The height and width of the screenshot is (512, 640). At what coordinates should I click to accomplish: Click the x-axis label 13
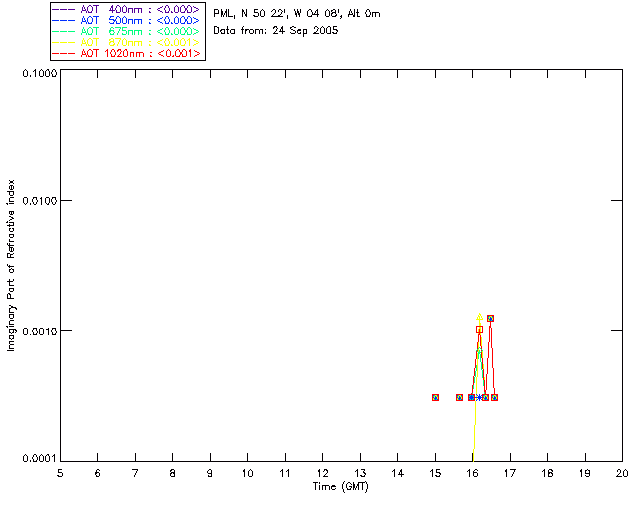(x=360, y=473)
